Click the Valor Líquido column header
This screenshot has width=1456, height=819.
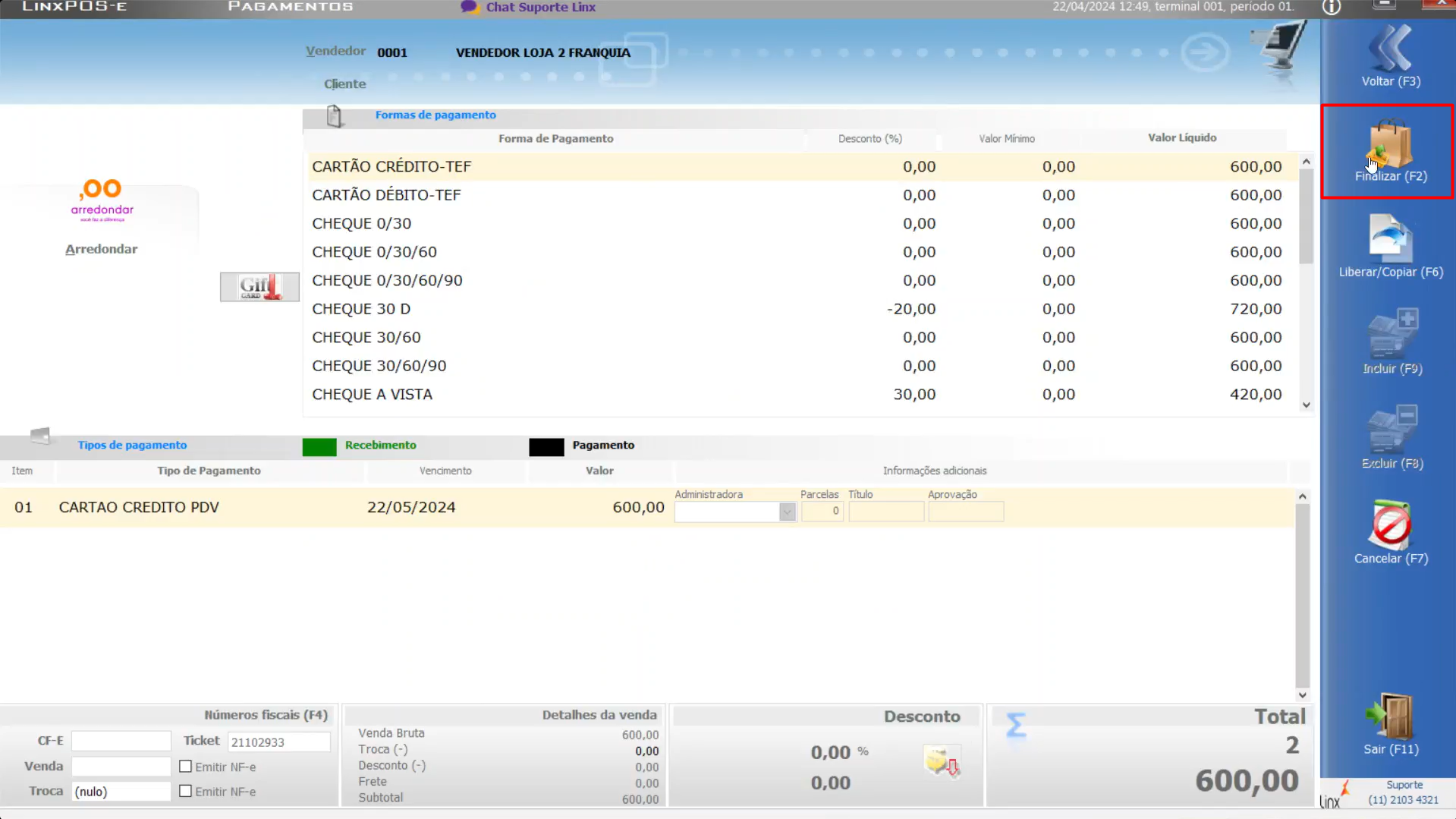click(1181, 137)
